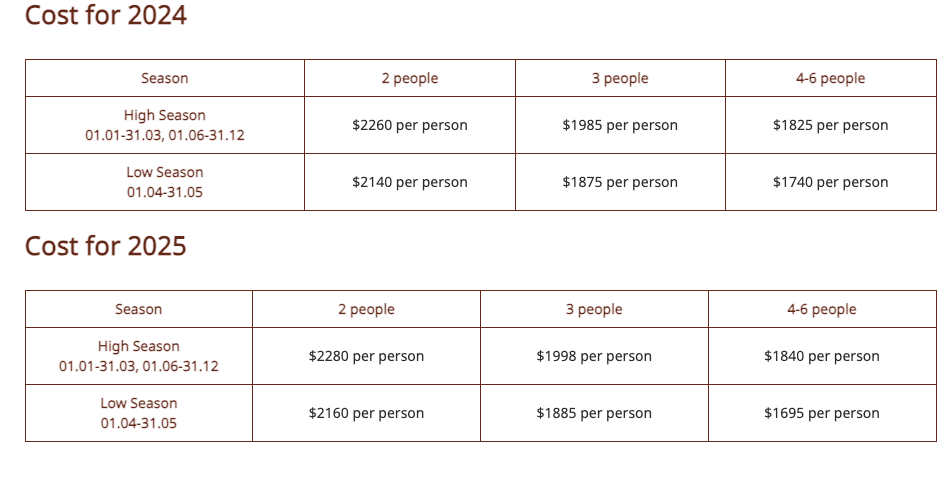The image size is (951, 478).
Task: Click the $1740 per person price
Action: click(x=830, y=182)
